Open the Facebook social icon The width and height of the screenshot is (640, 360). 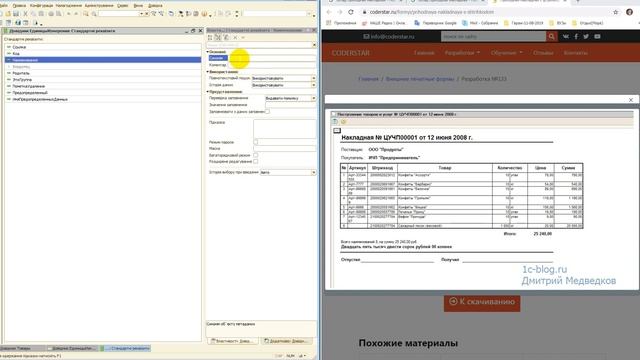576,36
